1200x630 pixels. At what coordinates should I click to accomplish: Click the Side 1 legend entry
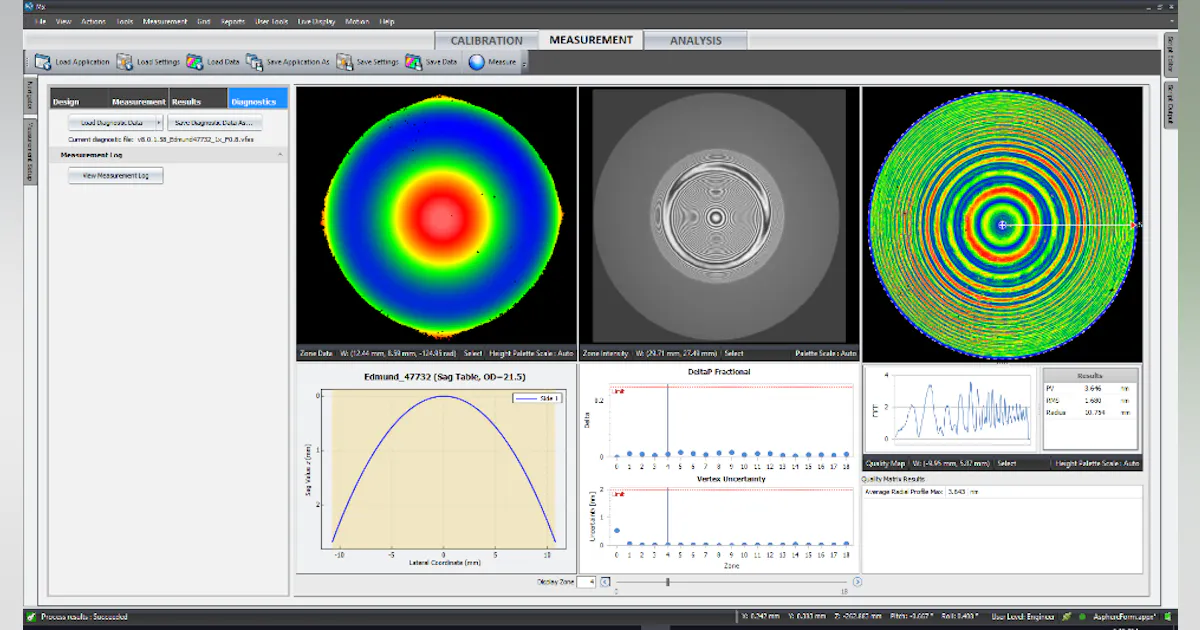click(538, 398)
